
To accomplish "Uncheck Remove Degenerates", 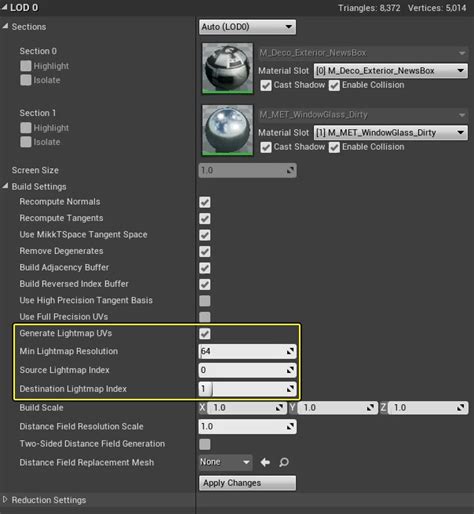I will pyautogui.click(x=205, y=251).
